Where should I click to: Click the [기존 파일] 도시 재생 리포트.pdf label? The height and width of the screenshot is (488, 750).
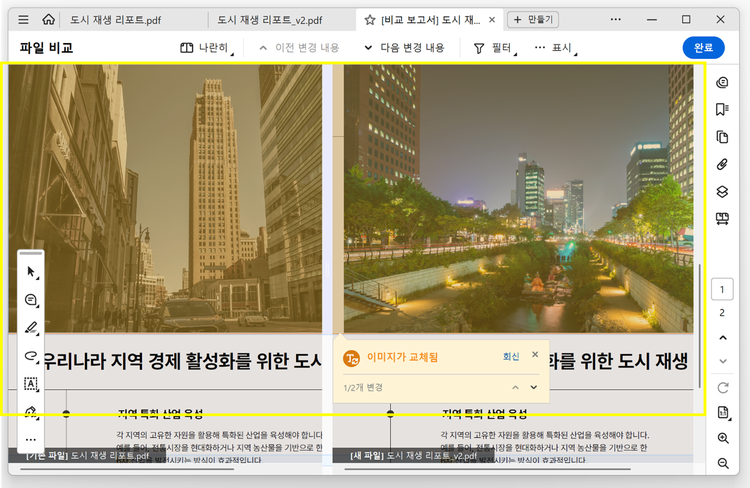coord(87,455)
